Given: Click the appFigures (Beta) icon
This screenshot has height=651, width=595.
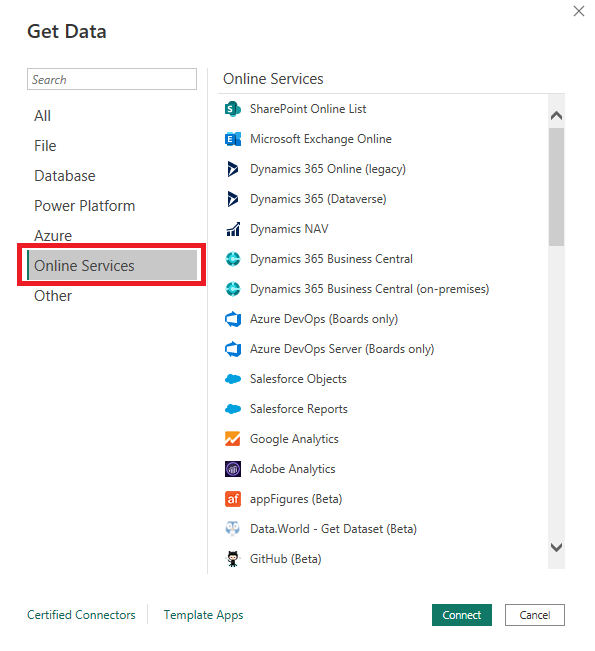Looking at the screenshot, I should tap(233, 499).
